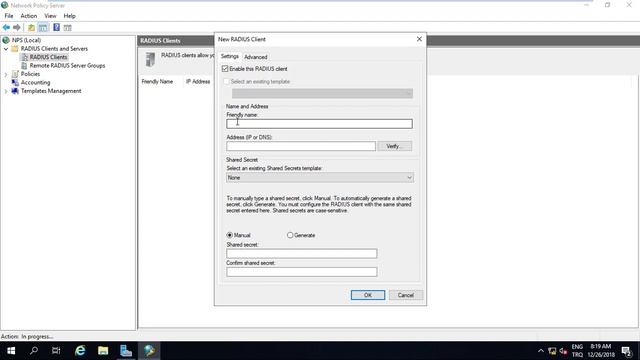Click the Friendly Name column header

click(x=157, y=82)
